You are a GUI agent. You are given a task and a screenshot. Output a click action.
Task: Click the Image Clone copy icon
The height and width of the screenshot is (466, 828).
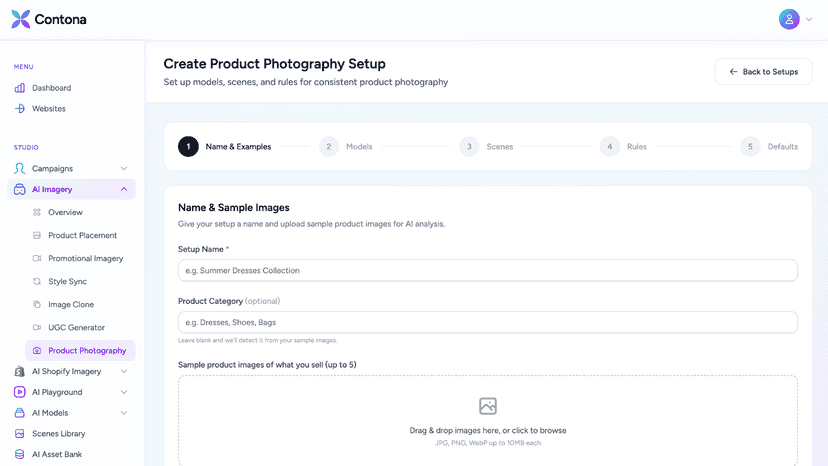37,304
